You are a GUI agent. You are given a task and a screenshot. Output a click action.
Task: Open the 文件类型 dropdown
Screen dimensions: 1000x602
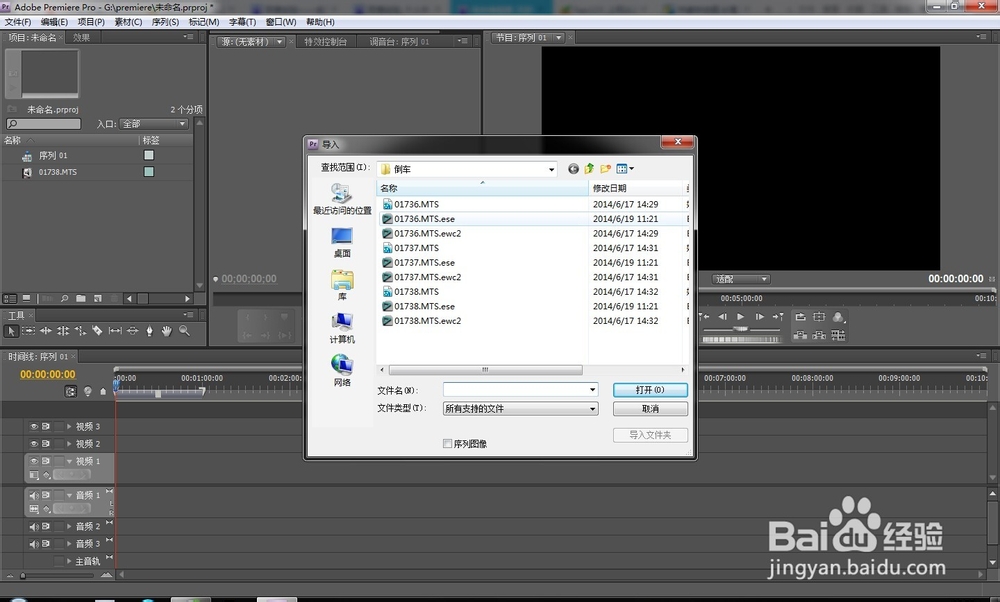coord(592,409)
